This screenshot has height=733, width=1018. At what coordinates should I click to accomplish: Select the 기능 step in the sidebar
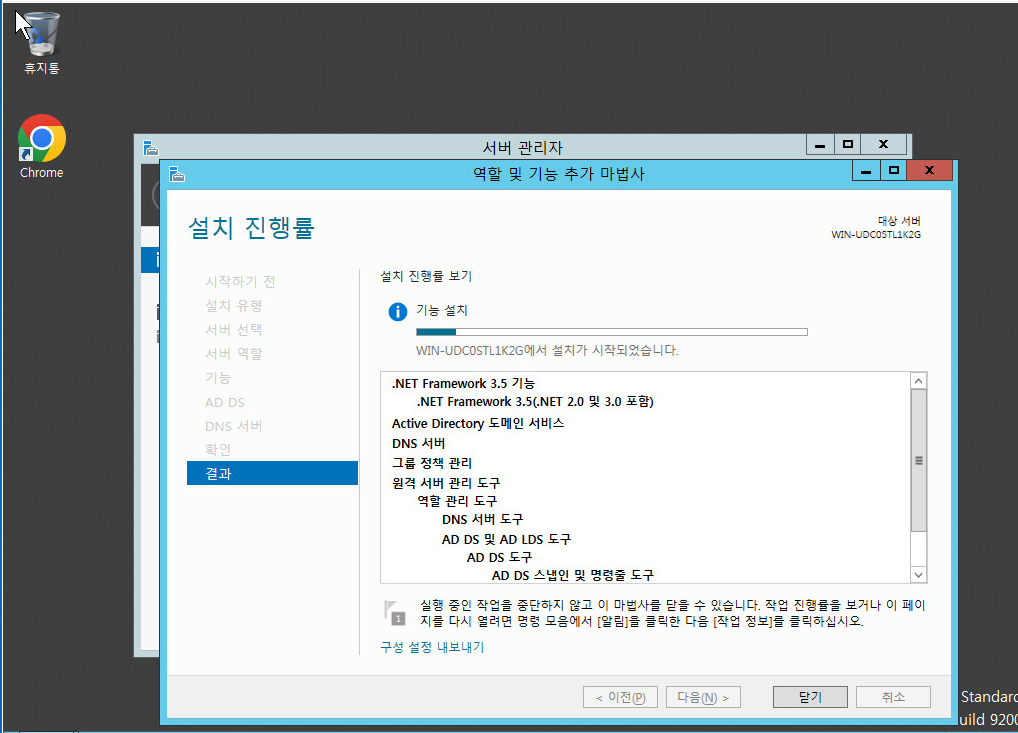click(218, 378)
